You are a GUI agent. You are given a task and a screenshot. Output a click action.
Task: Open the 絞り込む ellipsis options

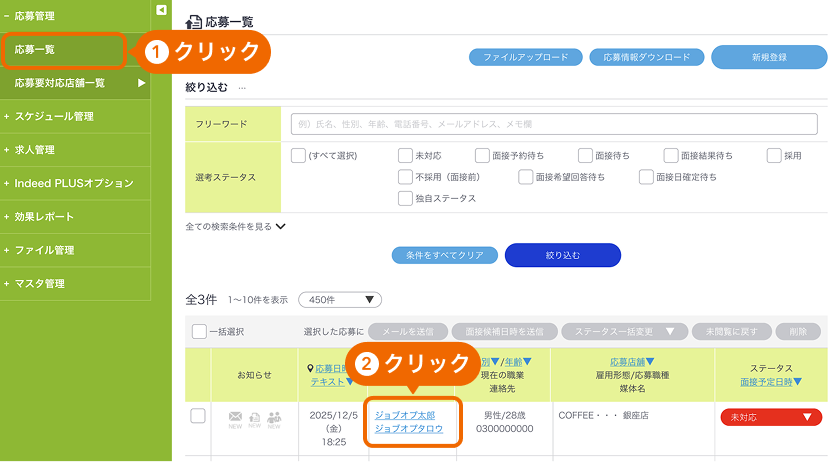click(x=242, y=88)
